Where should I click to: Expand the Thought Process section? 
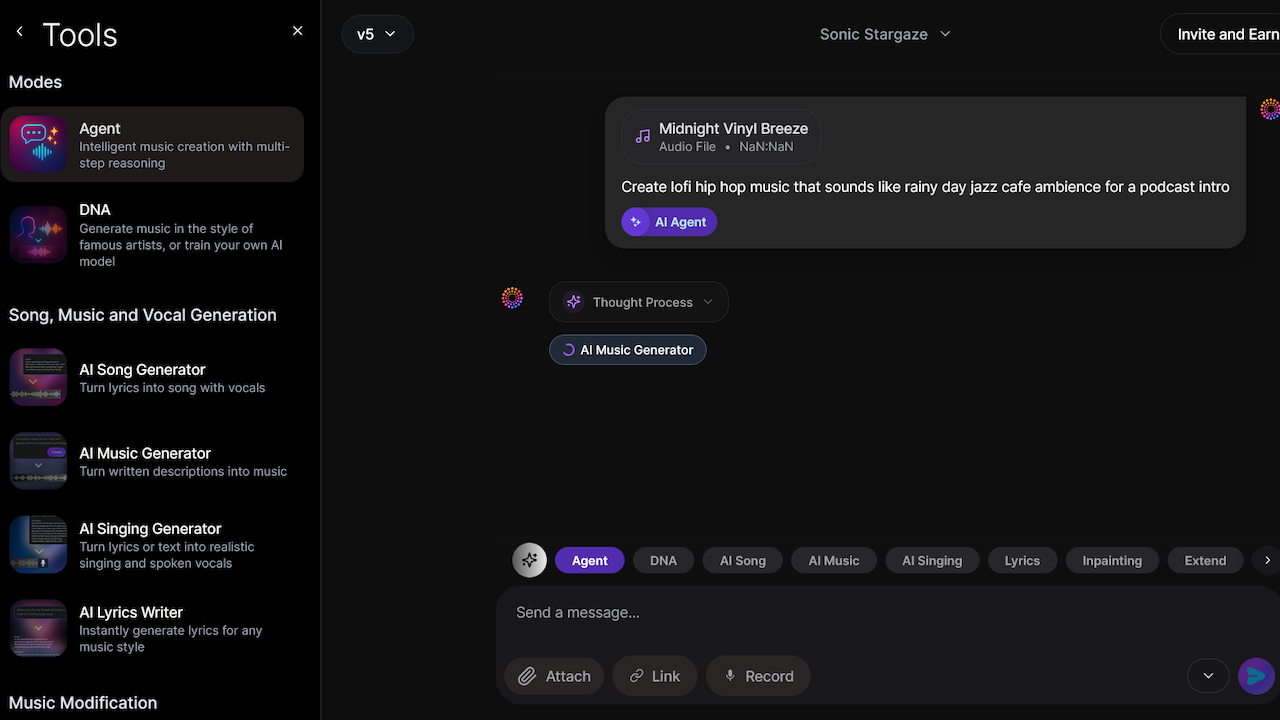coord(638,302)
